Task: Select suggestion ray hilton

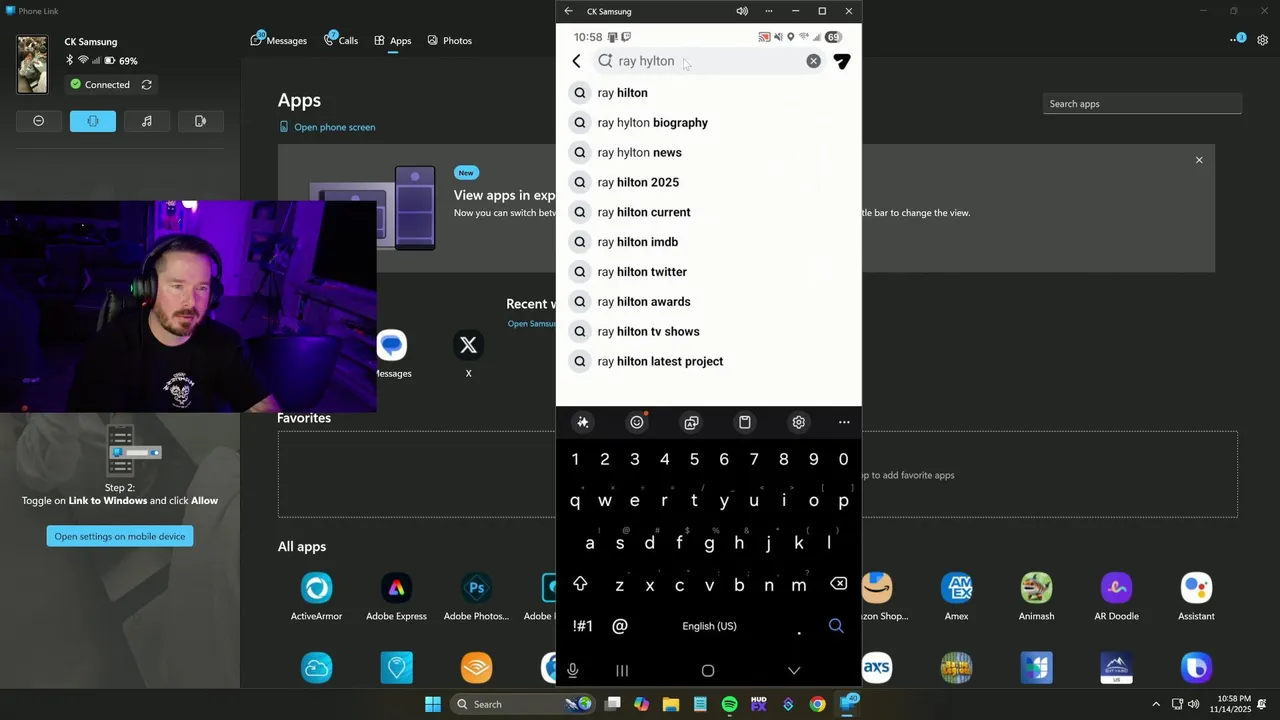Action: [x=708, y=93]
